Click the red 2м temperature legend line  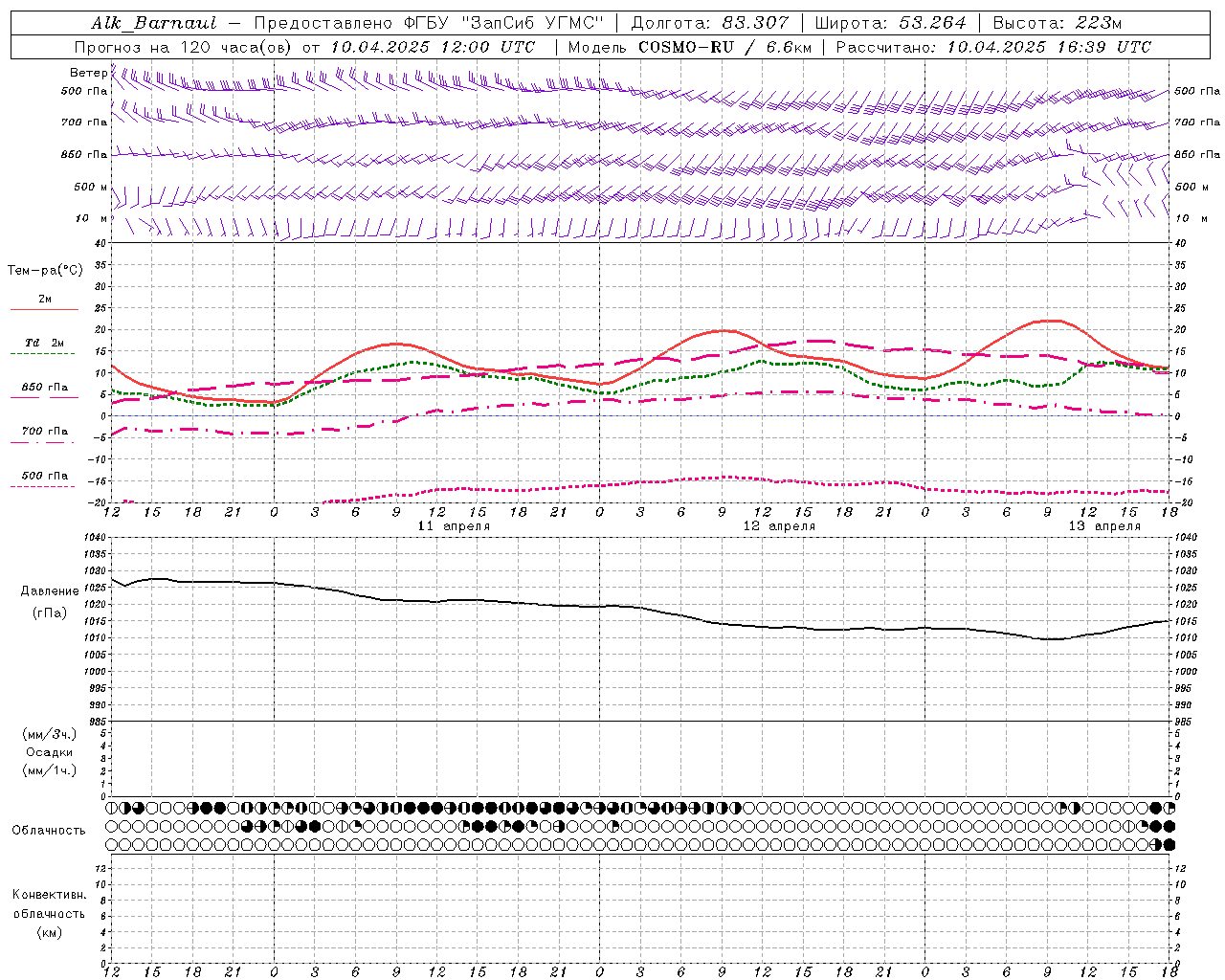[44, 309]
